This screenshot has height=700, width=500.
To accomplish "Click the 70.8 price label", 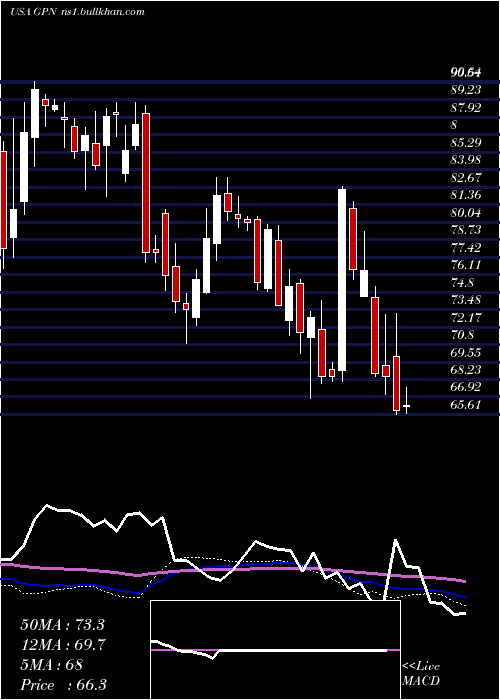I will point(462,335).
